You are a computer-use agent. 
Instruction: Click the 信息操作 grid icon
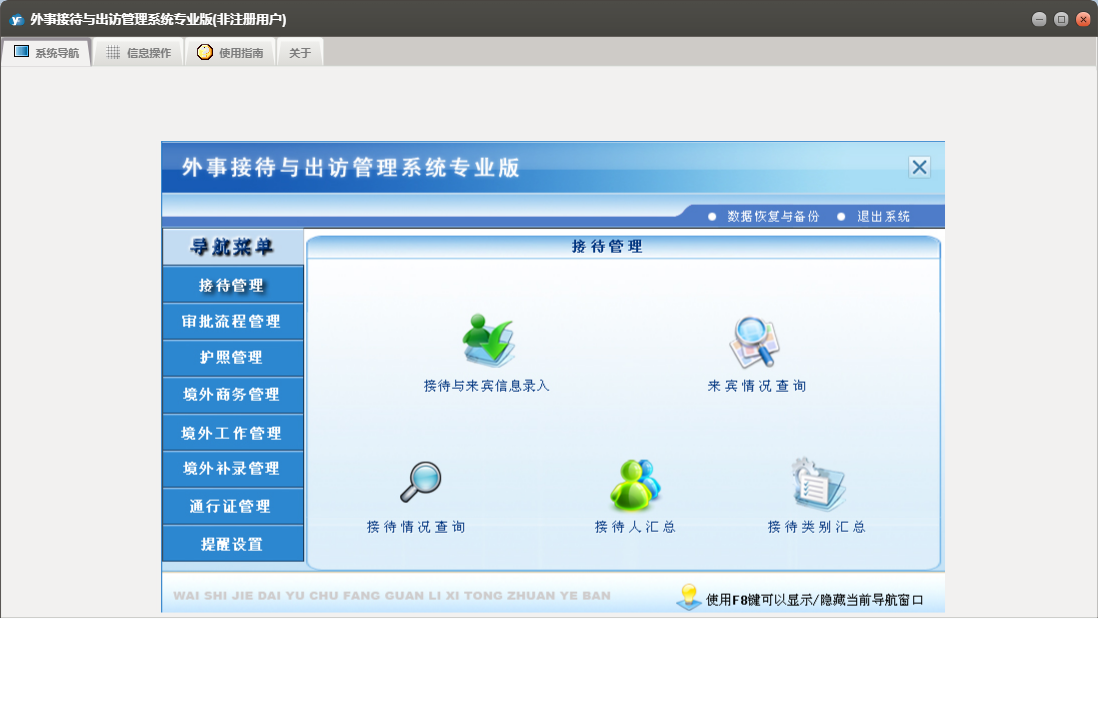point(113,53)
